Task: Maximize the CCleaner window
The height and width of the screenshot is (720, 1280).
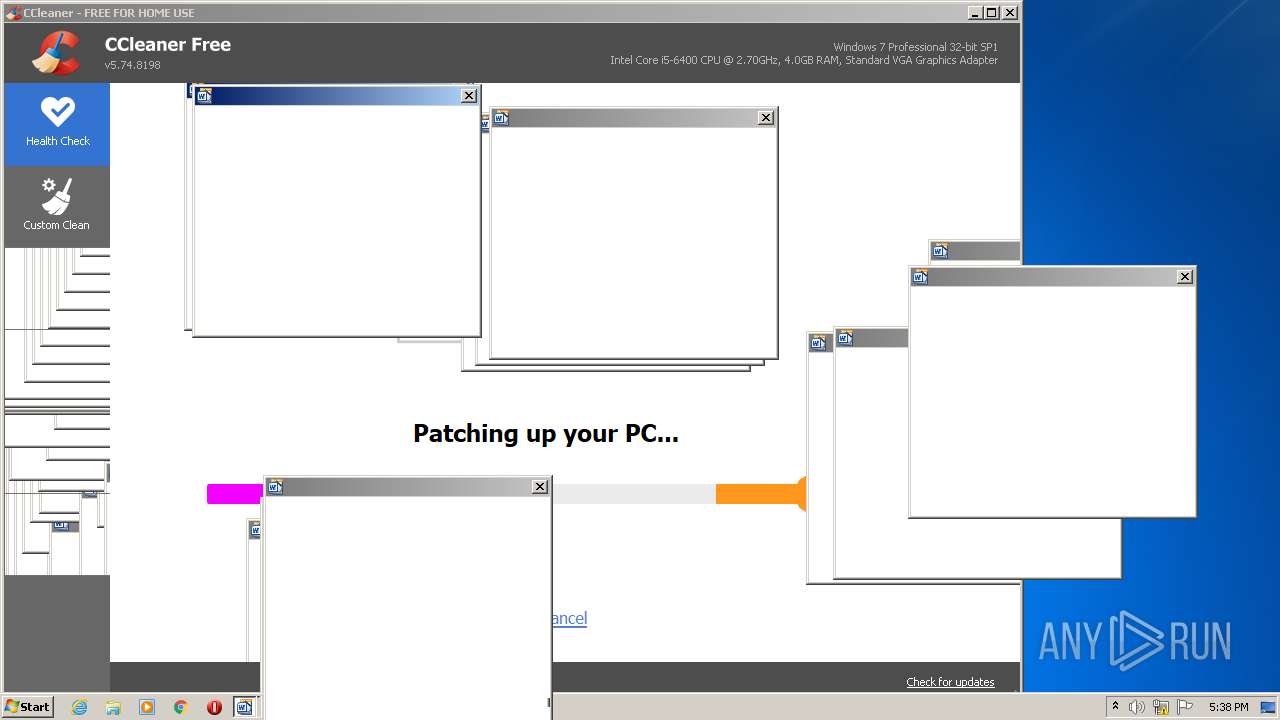Action: coord(992,13)
